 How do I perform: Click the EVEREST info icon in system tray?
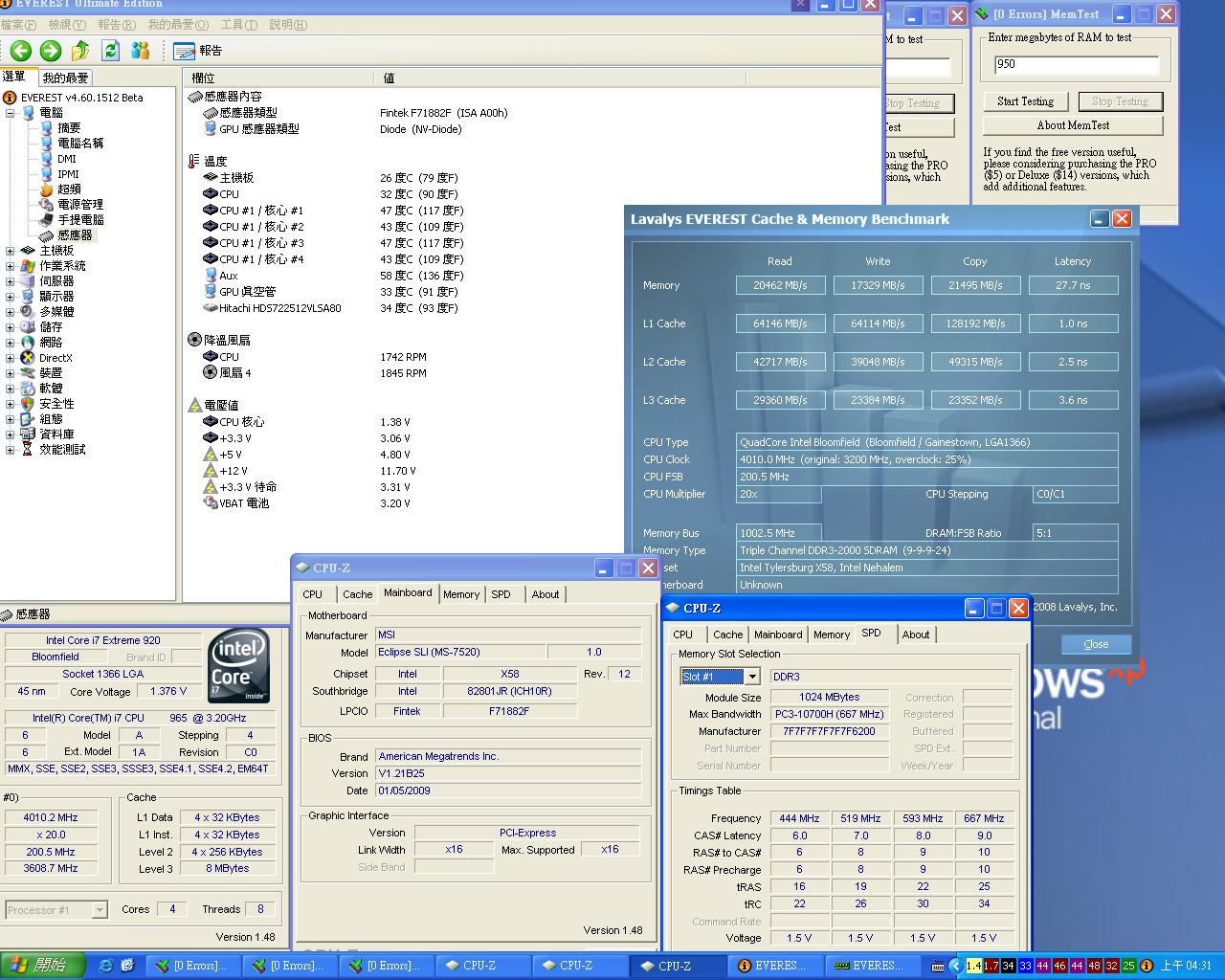(1147, 966)
